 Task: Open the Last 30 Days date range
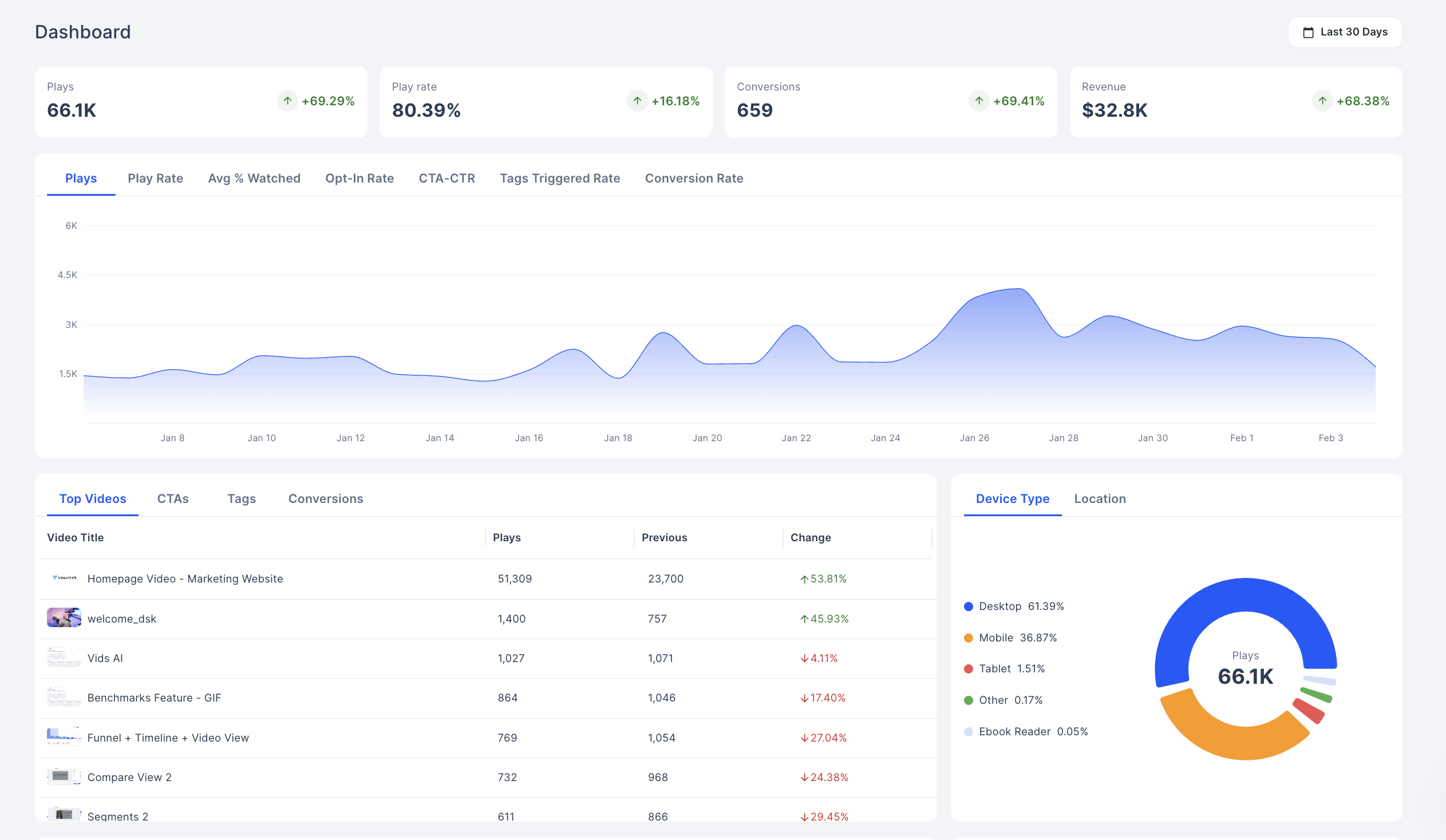coord(1345,32)
